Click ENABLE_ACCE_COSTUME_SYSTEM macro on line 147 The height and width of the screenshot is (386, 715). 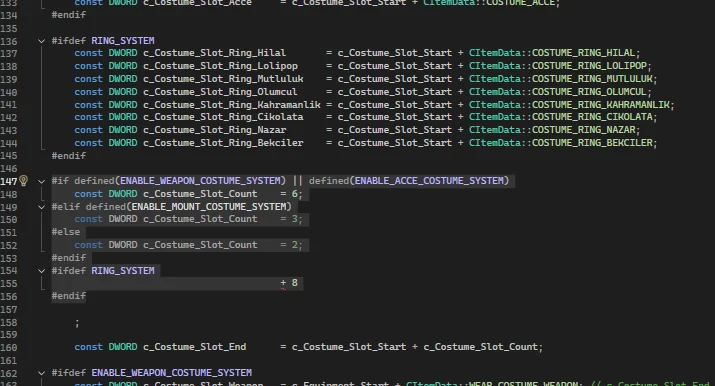[x=429, y=181]
